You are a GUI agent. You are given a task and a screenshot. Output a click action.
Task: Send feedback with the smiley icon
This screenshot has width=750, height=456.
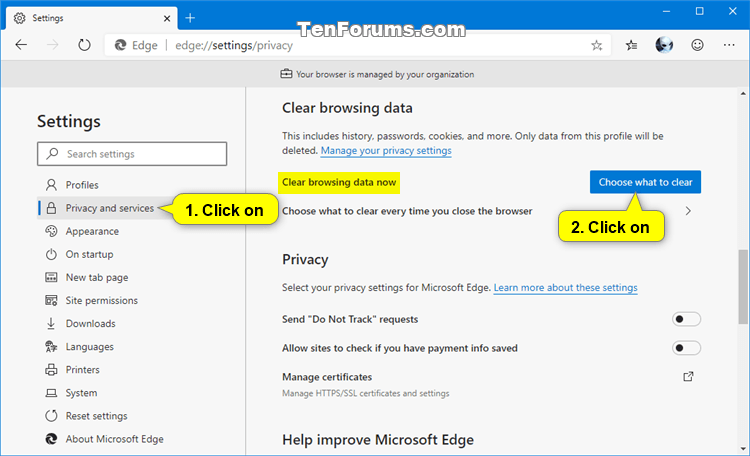point(697,45)
